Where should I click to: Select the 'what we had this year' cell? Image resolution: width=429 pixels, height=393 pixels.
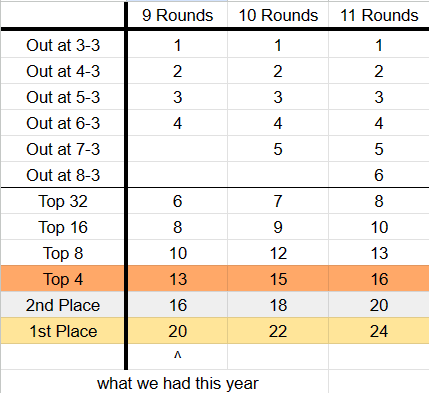click(x=177, y=383)
